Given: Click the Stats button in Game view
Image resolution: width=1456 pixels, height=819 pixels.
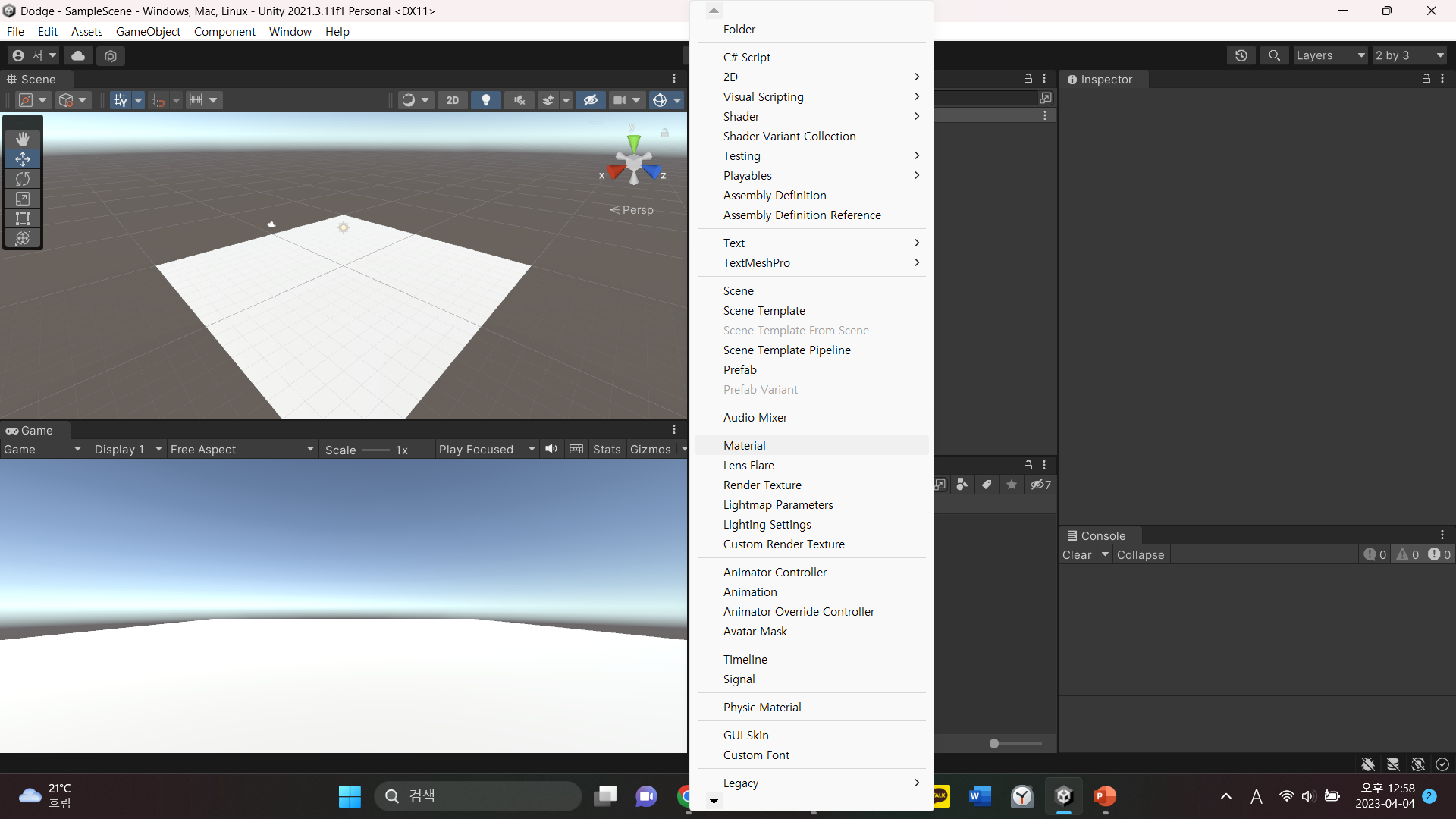Looking at the screenshot, I should click(607, 449).
